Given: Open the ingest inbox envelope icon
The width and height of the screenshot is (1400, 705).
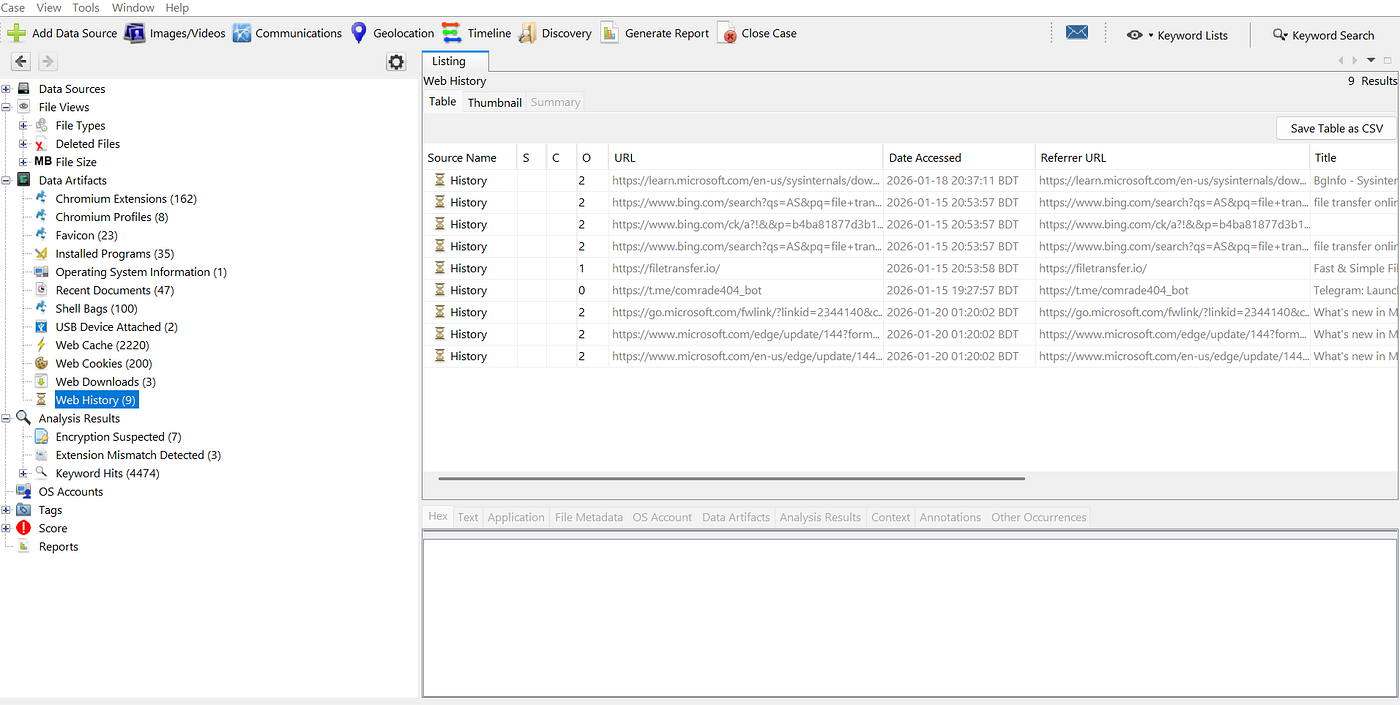Looking at the screenshot, I should tap(1077, 32).
